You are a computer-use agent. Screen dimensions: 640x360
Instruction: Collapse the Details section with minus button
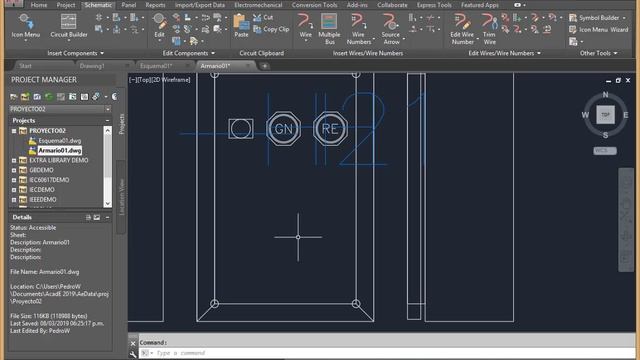coord(107,218)
